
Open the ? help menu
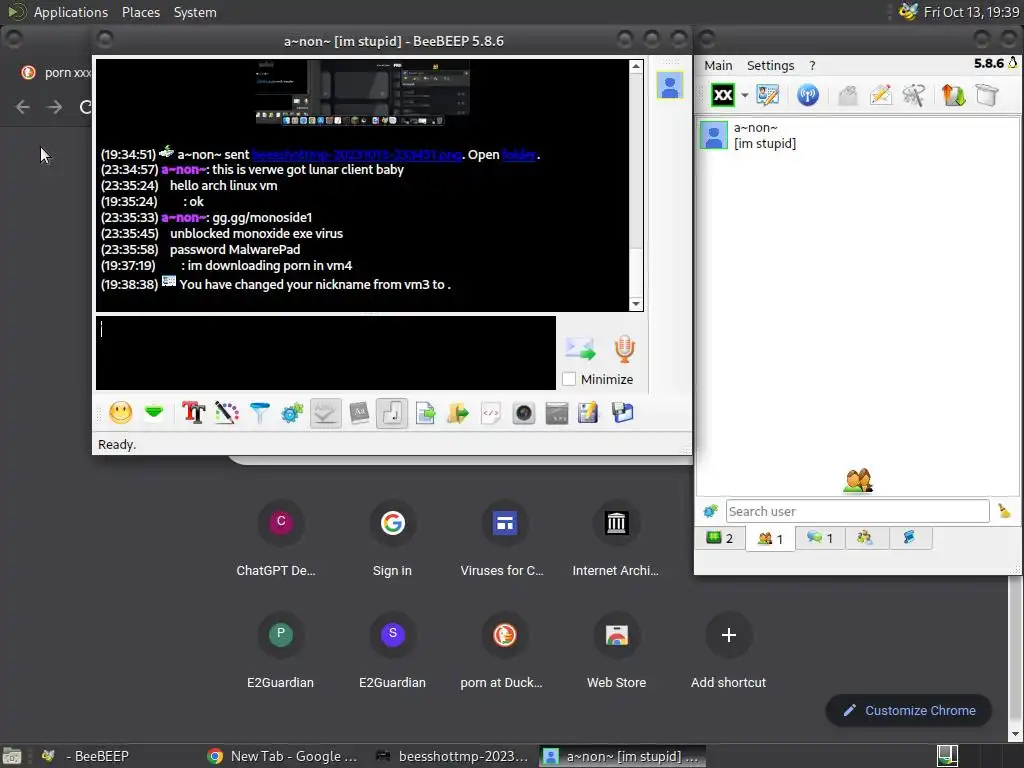pyautogui.click(x=812, y=65)
